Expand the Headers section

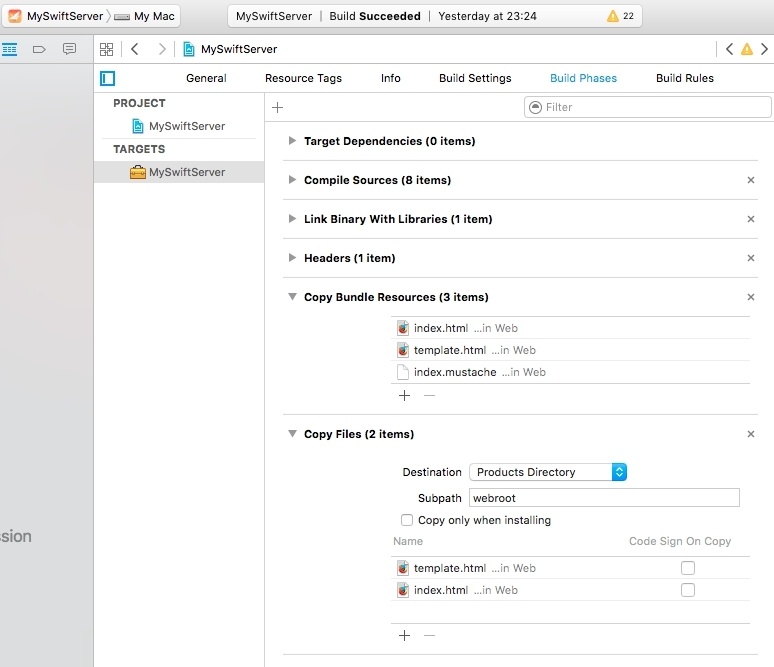(x=292, y=258)
